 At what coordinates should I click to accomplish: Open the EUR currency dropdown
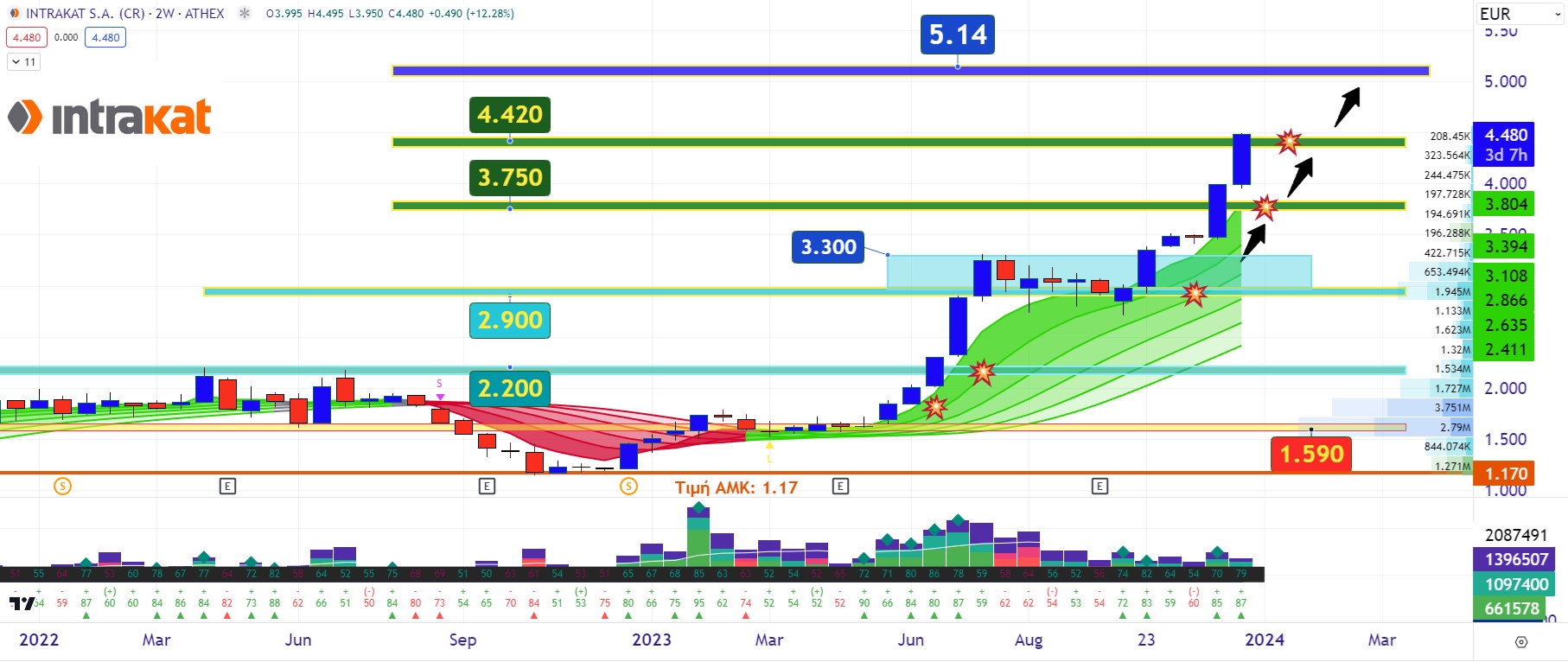click(1519, 14)
